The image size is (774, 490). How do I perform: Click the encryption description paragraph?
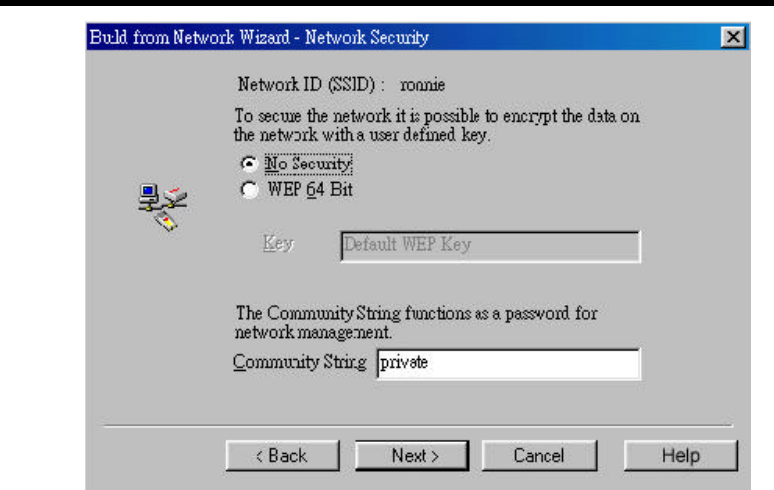[436, 125]
